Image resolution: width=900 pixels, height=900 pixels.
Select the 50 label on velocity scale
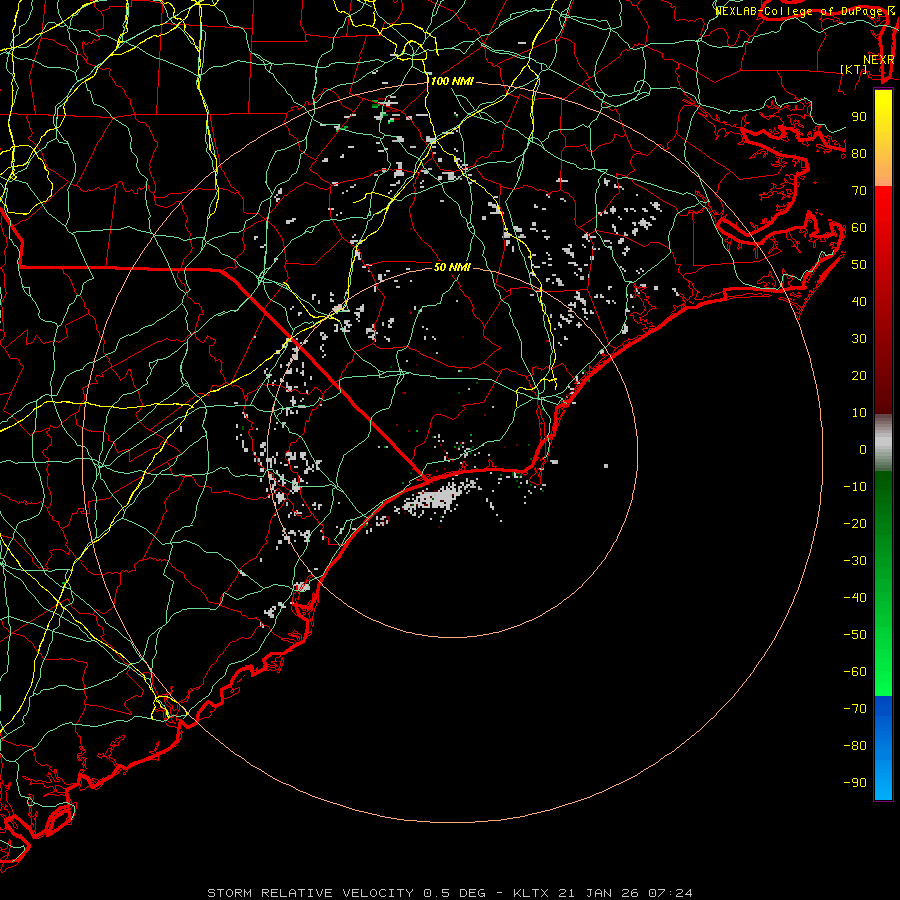(859, 265)
